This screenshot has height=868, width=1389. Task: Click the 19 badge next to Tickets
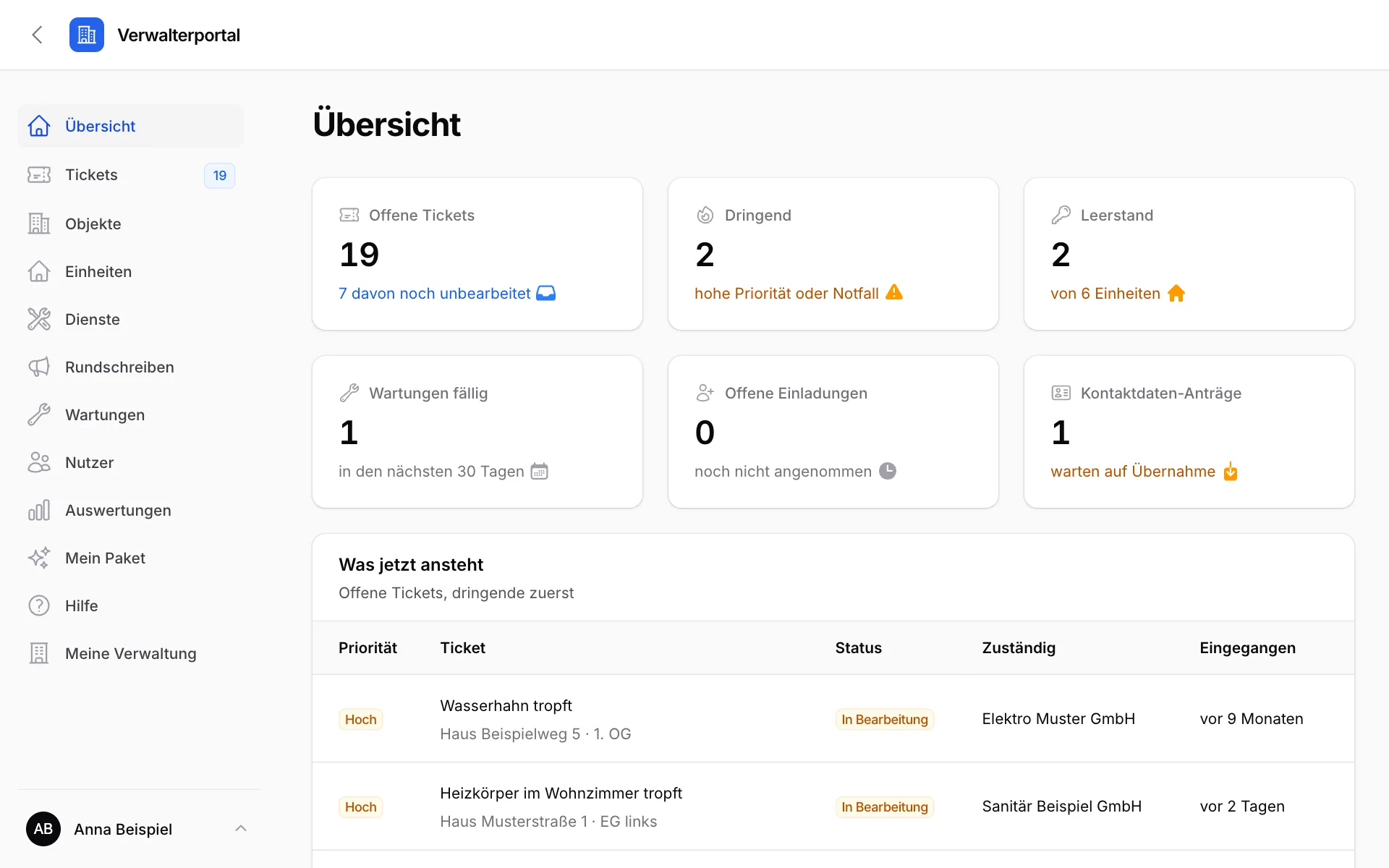(220, 175)
